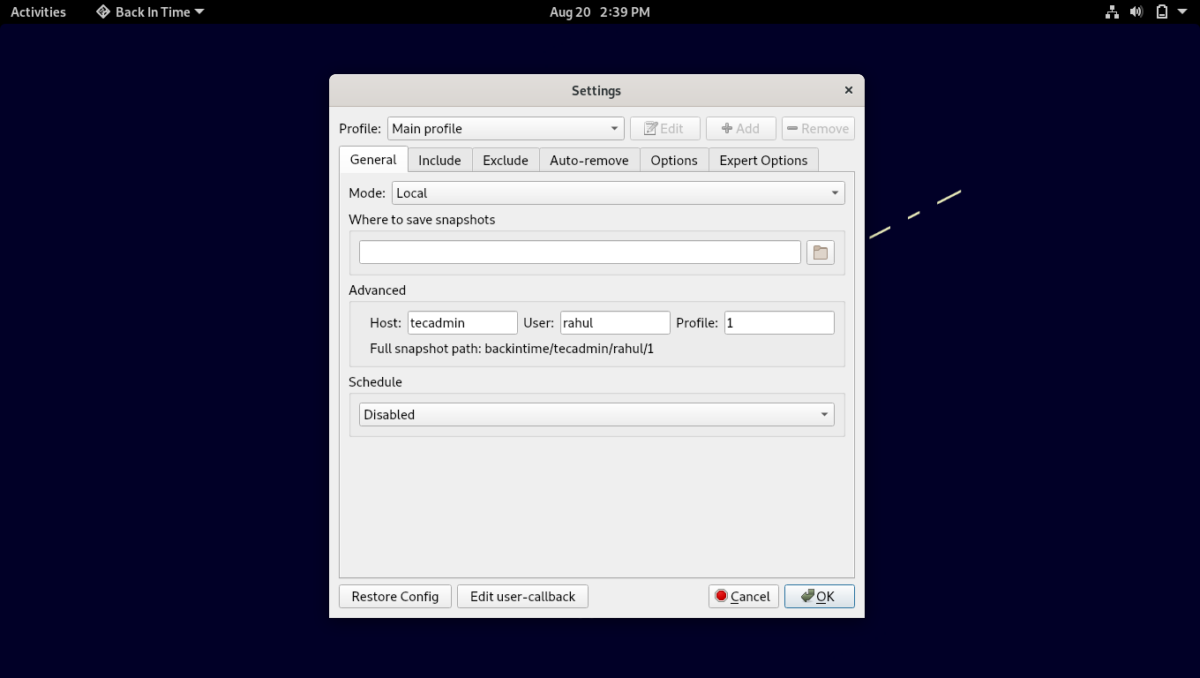Screen dimensions: 1200x678
Task: Click the Cancel button
Action: pos(743,597)
